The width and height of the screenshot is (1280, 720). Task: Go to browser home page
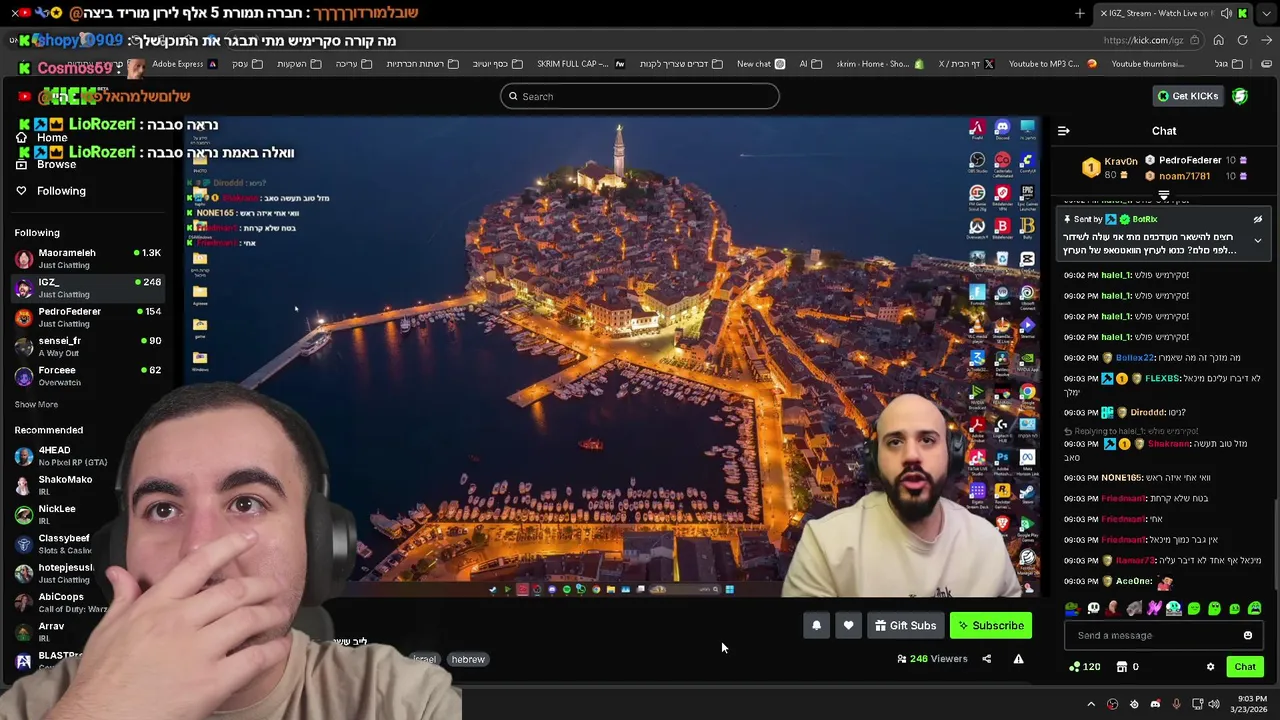[1218, 40]
